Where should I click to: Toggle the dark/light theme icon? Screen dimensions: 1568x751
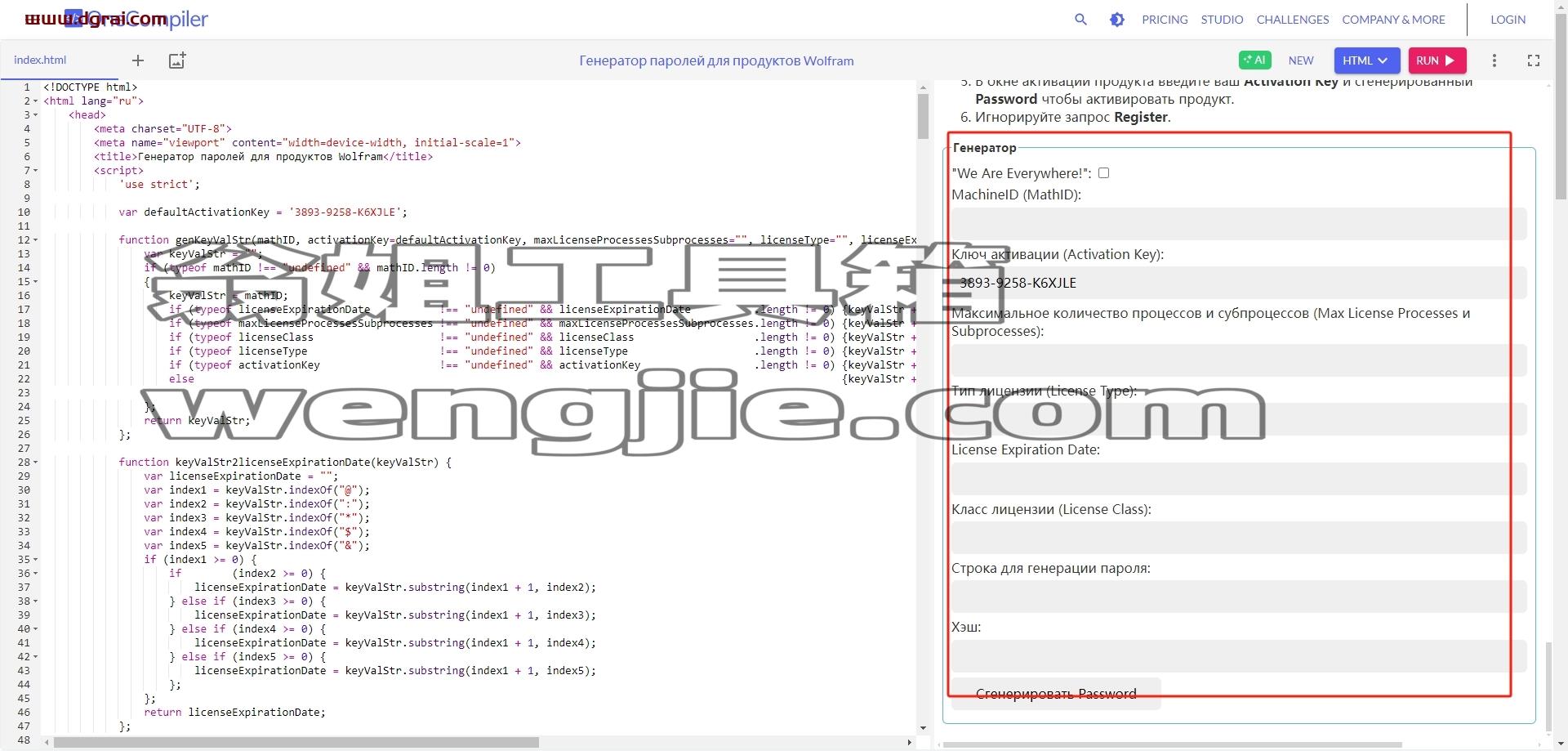pos(1117,20)
